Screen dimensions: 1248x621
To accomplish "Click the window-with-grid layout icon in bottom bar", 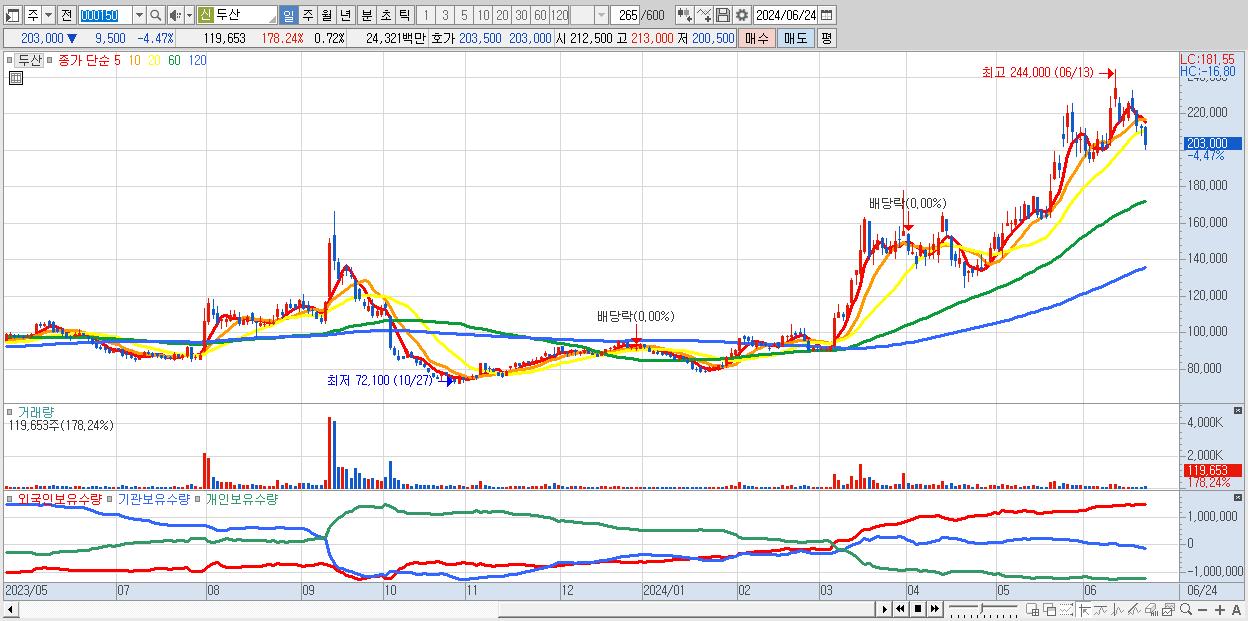I will pyautogui.click(x=1032, y=609).
